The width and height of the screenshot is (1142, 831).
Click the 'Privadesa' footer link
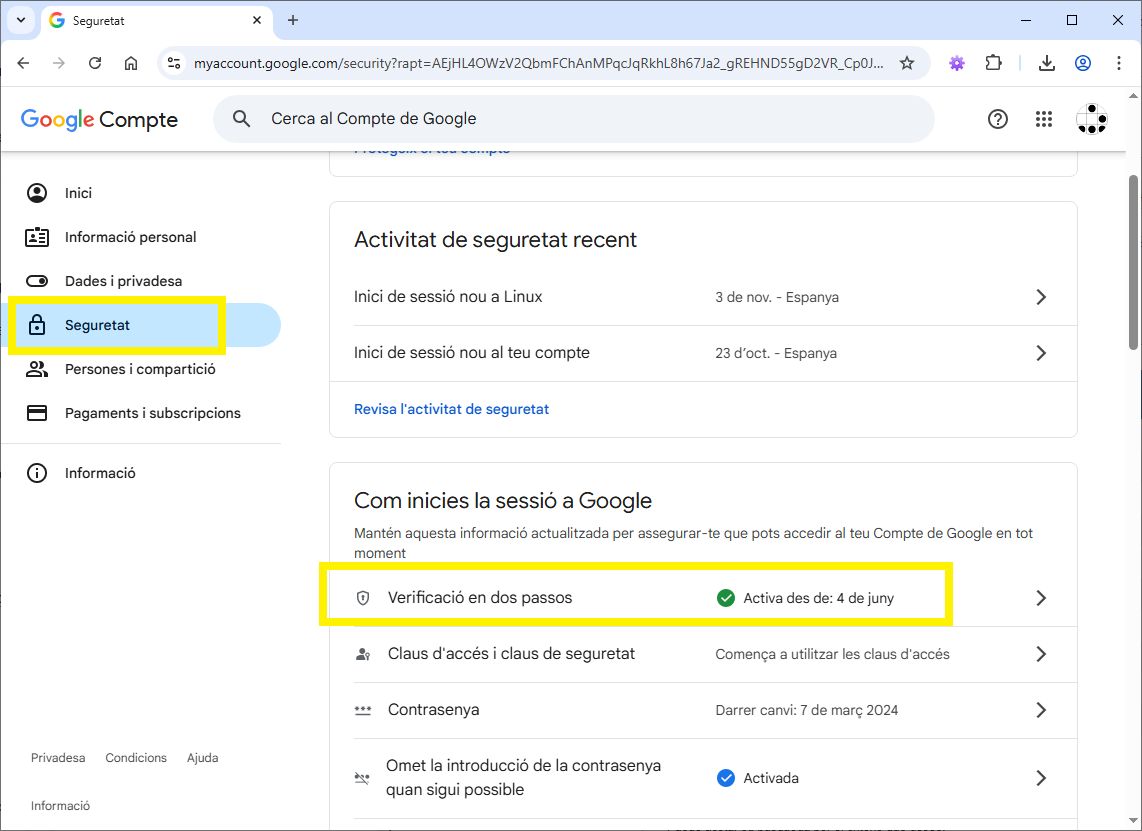pos(57,757)
